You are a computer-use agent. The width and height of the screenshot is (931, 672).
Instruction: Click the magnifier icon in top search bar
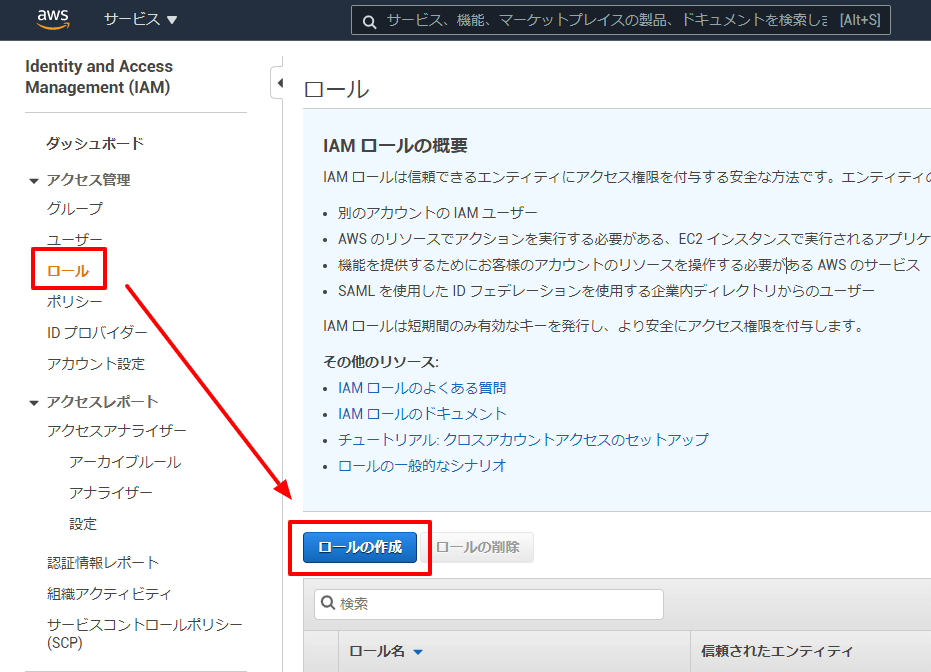(x=369, y=22)
